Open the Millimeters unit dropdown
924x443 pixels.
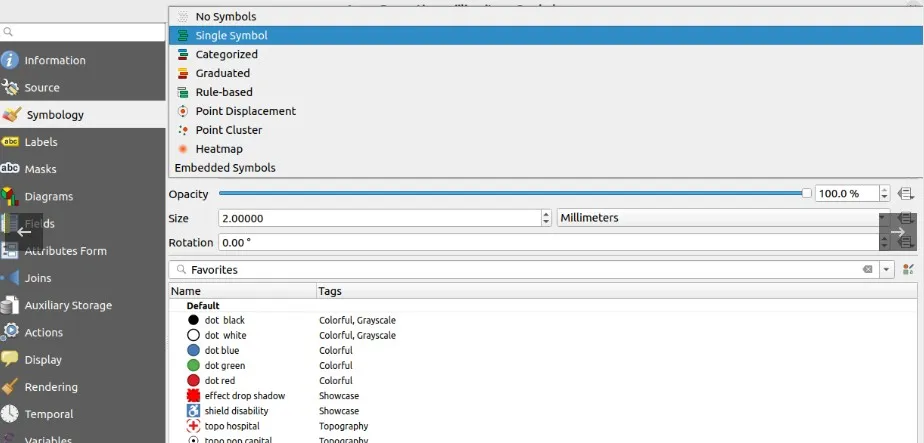coord(722,218)
